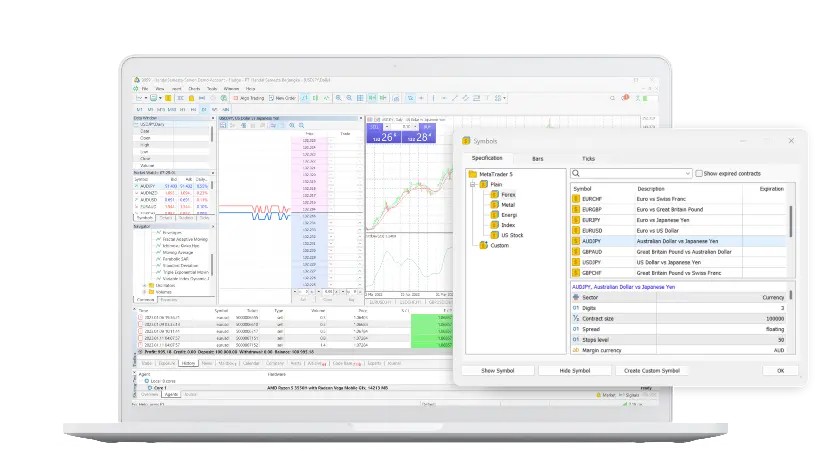Viewport: 822px width, 473px height.
Task: Close the Data Window panel
Action: (x=213, y=119)
